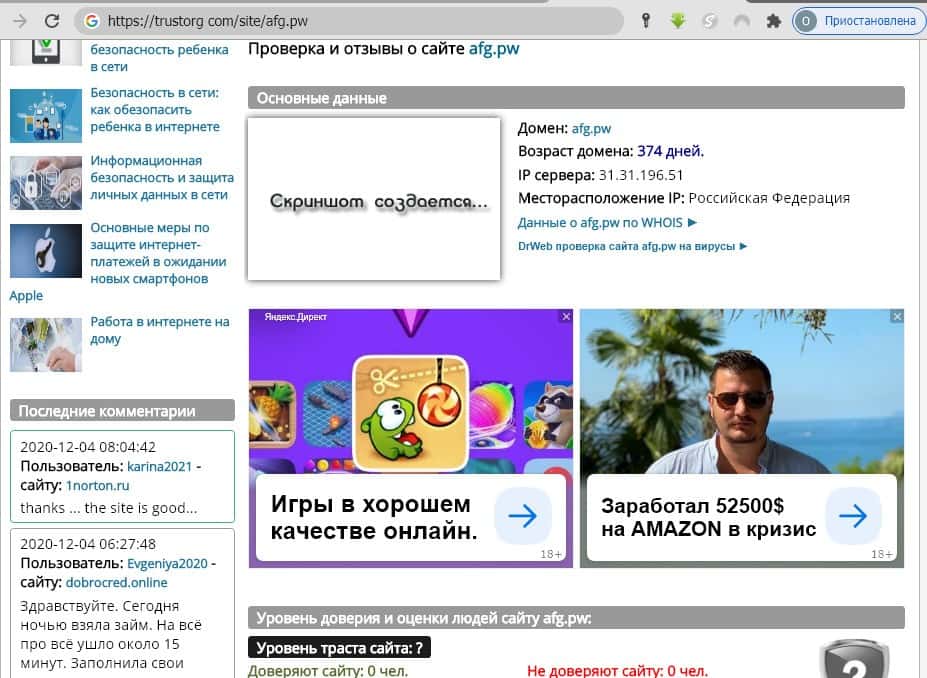
Task: Open DrWeb virus check link
Action: [x=633, y=246]
